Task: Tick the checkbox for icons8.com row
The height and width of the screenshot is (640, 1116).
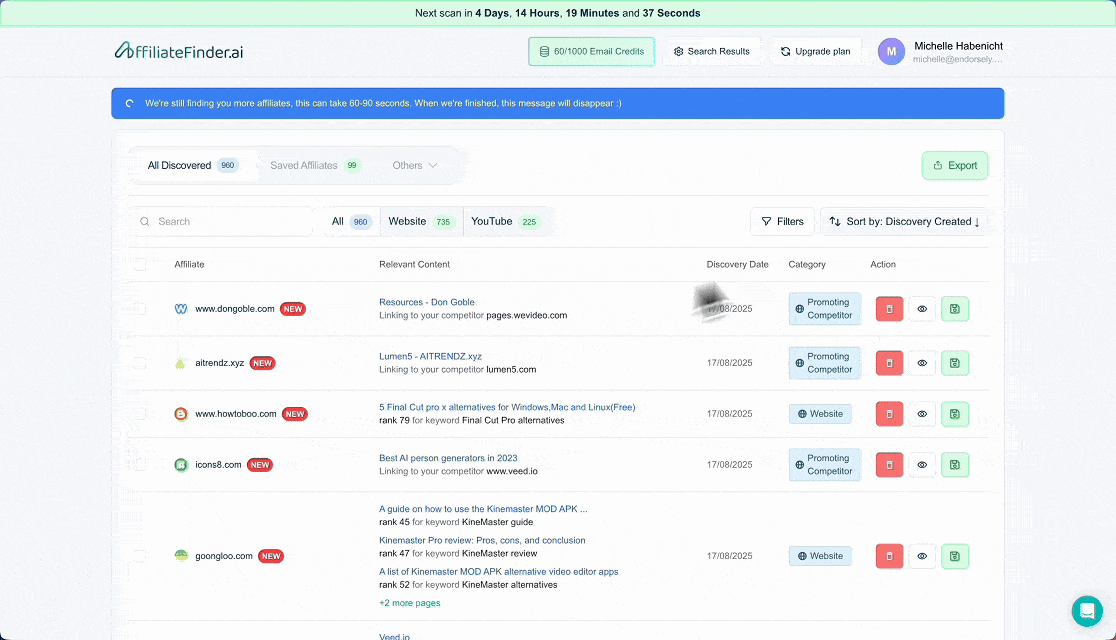Action: click(140, 465)
